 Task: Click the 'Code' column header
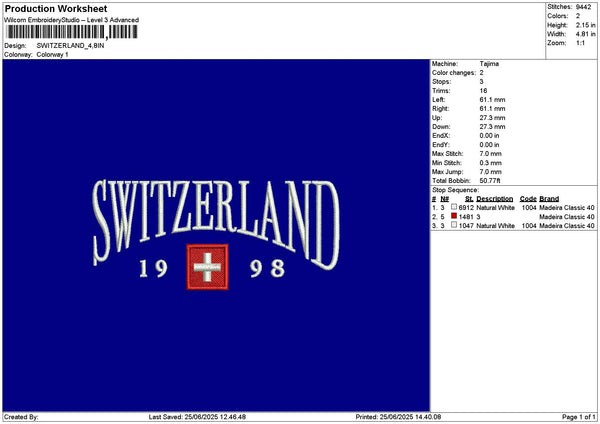tap(528, 199)
